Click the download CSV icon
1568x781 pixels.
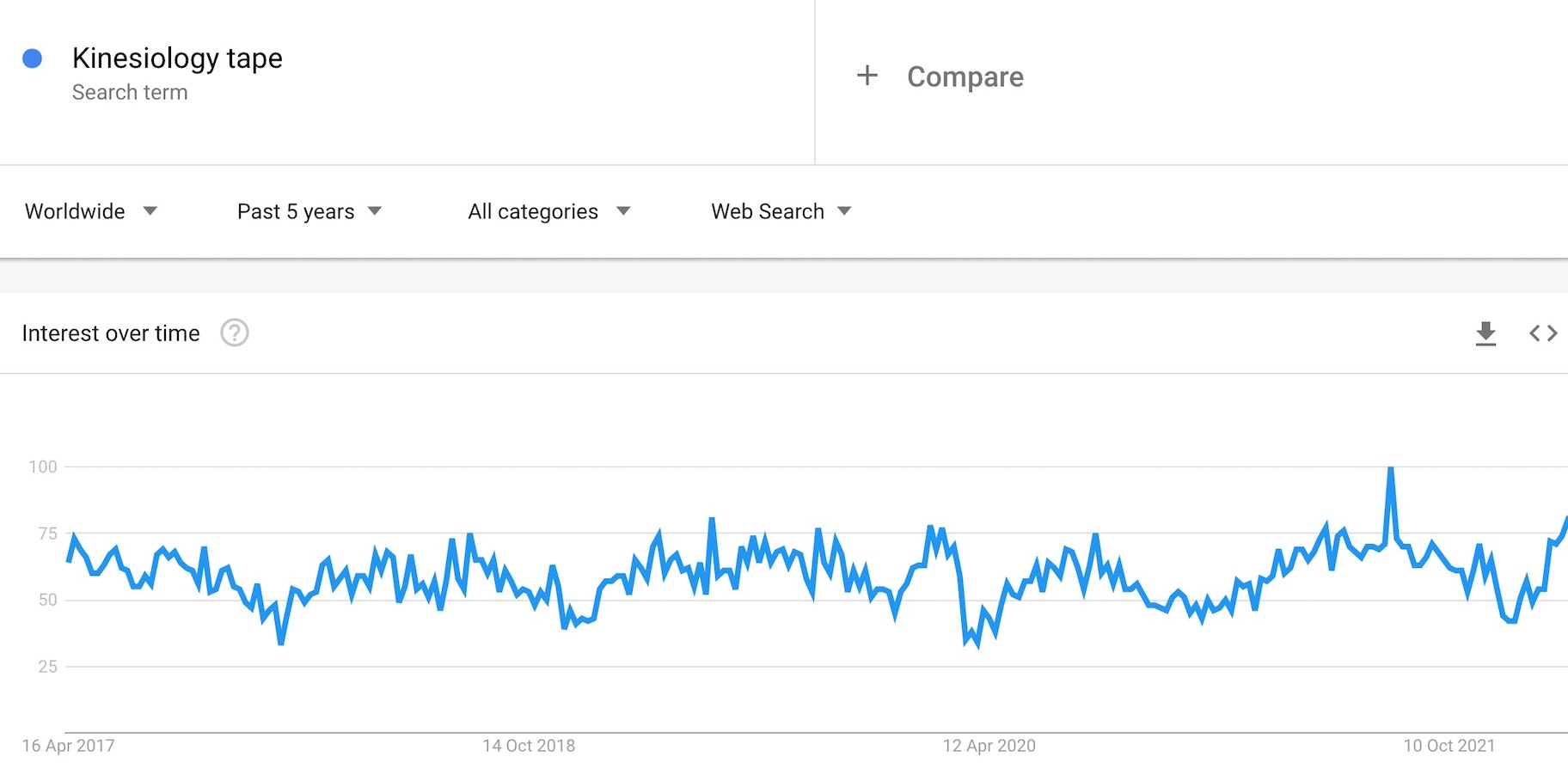1485,333
